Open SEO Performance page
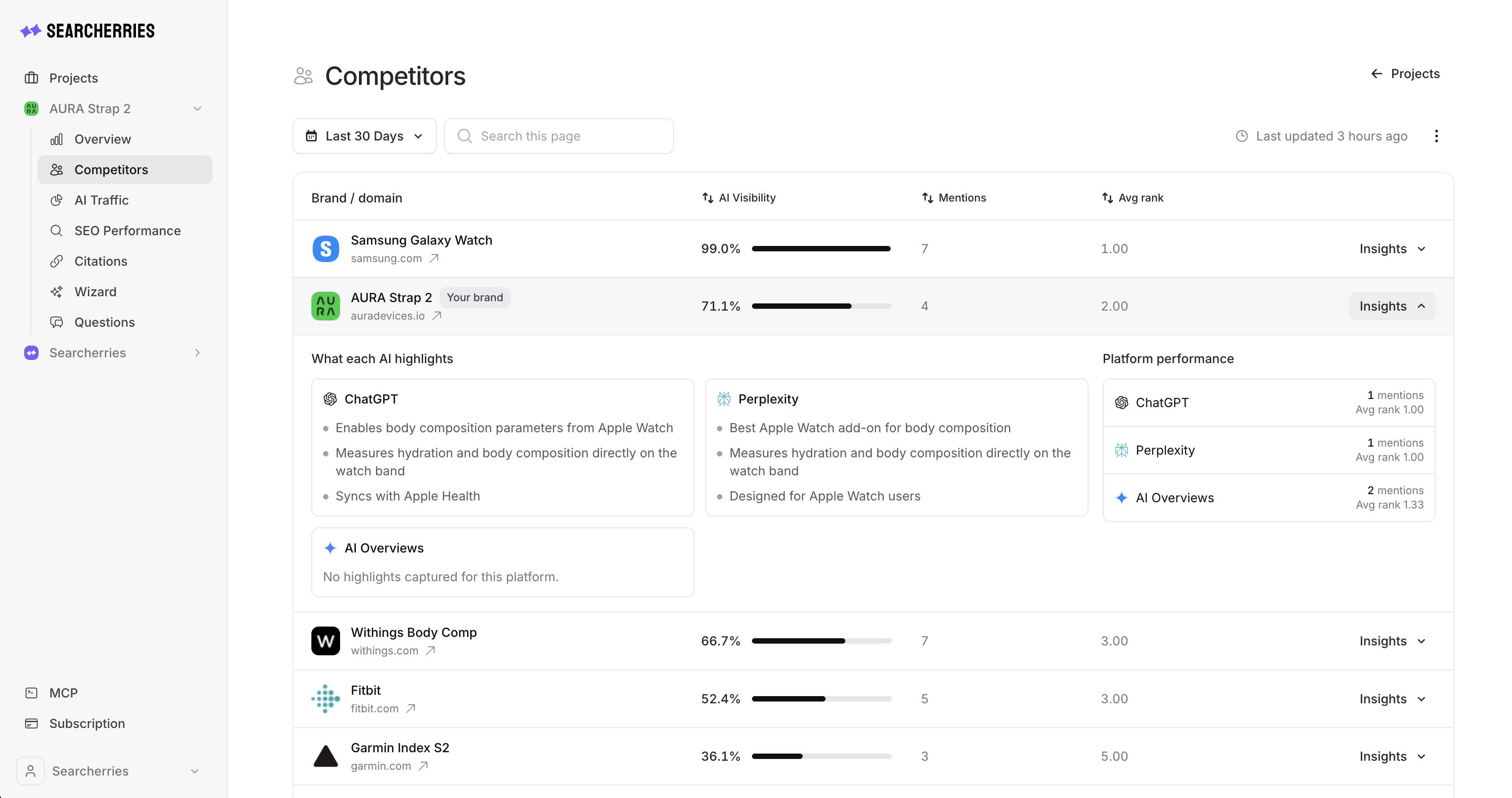Image resolution: width=1512 pixels, height=798 pixels. 125,231
